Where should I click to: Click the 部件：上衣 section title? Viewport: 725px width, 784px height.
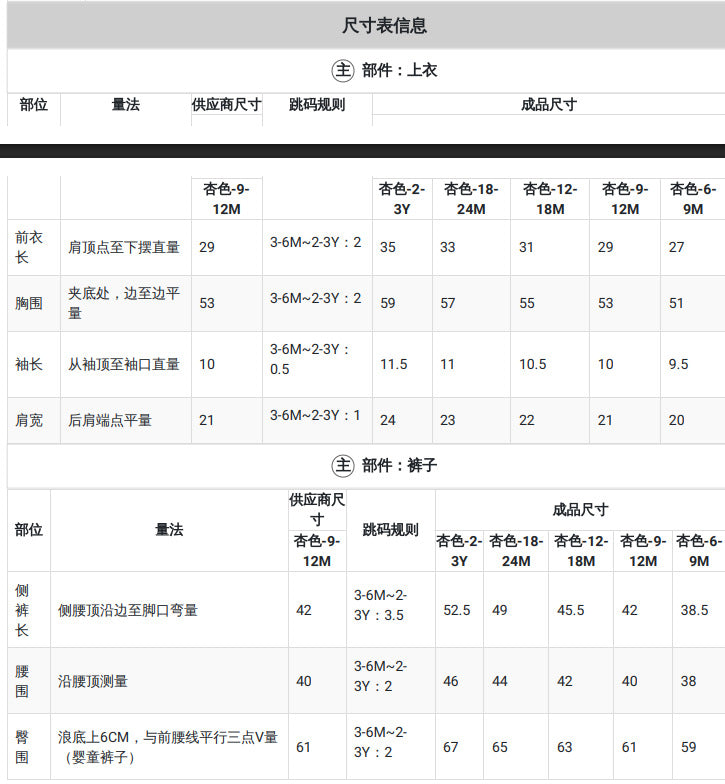point(399,70)
